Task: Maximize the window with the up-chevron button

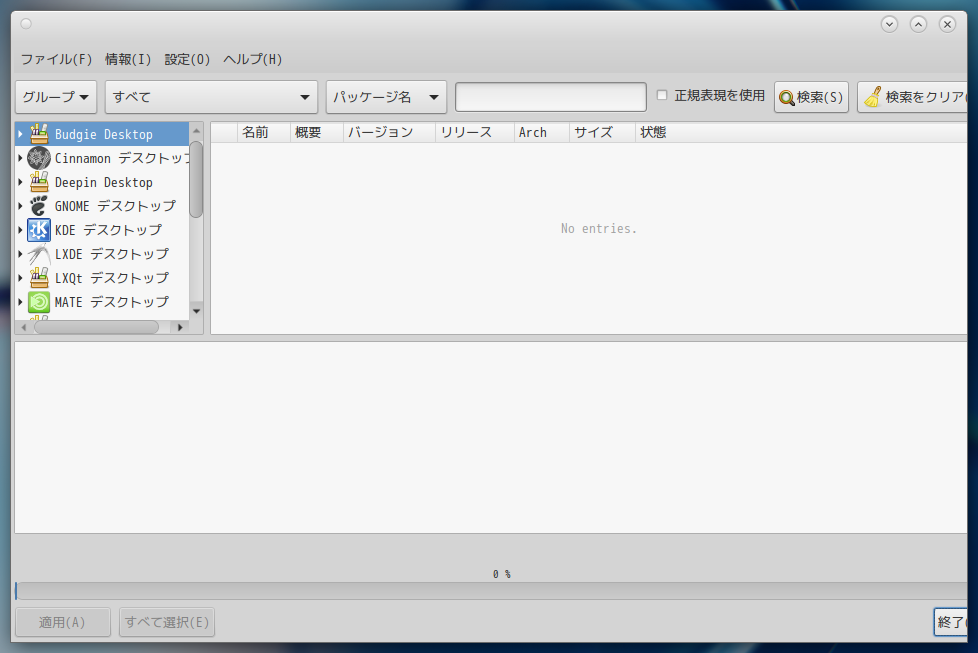Action: tap(918, 24)
